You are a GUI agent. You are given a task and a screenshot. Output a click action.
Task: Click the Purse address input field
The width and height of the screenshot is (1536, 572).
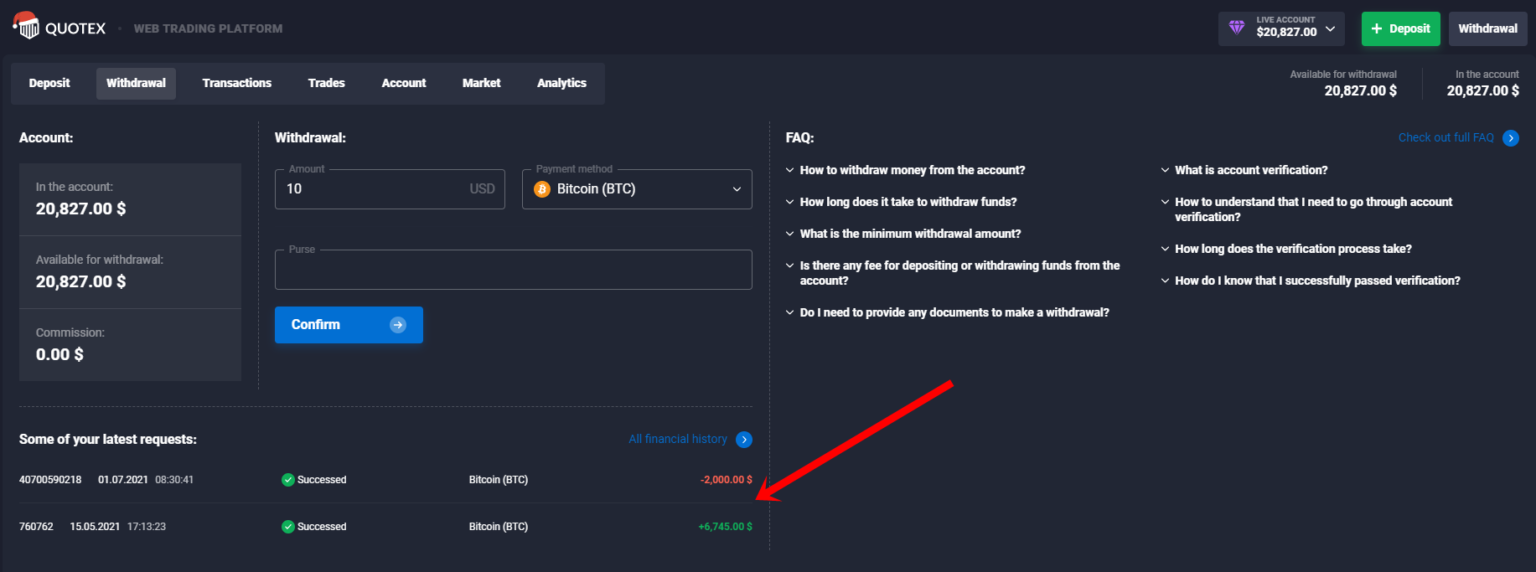(513, 270)
